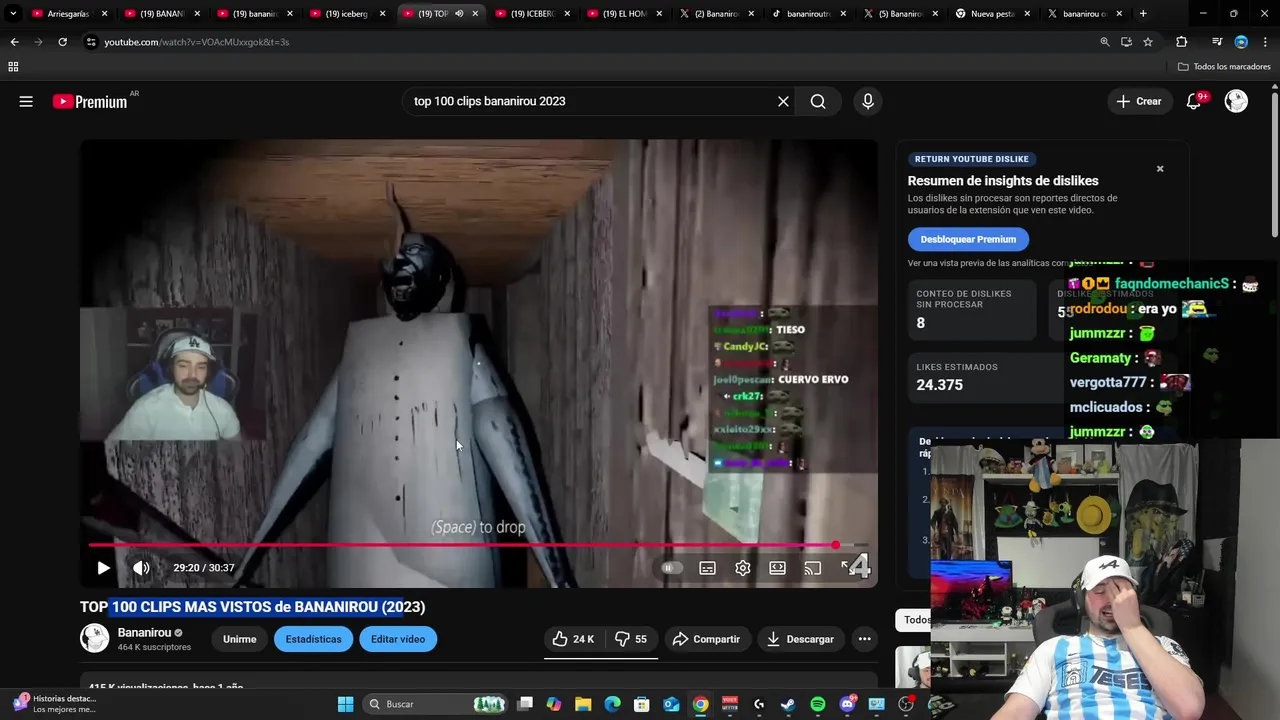Click the browser address bar URL
Screen dimensions: 1280x720
tap(197, 42)
